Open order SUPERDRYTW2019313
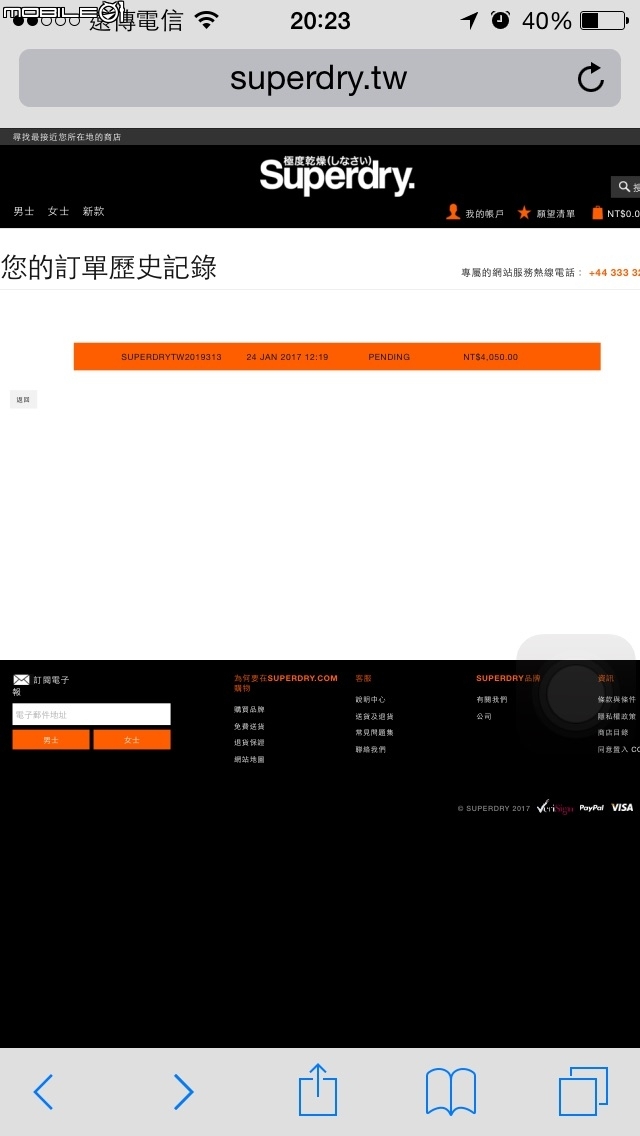640x1136 pixels. [x=171, y=357]
